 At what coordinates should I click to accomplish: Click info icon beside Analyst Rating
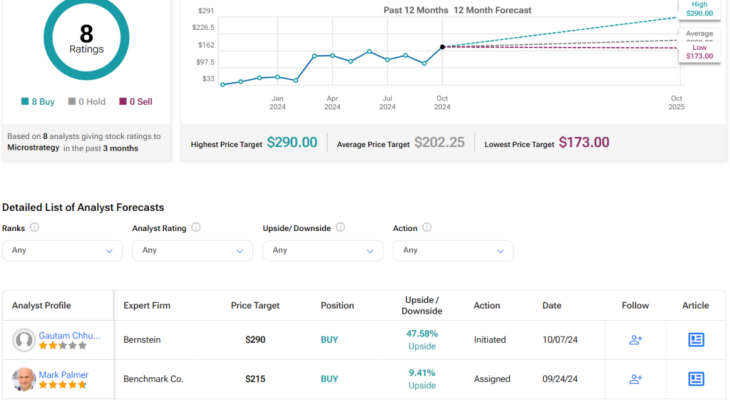pyautogui.click(x=196, y=227)
